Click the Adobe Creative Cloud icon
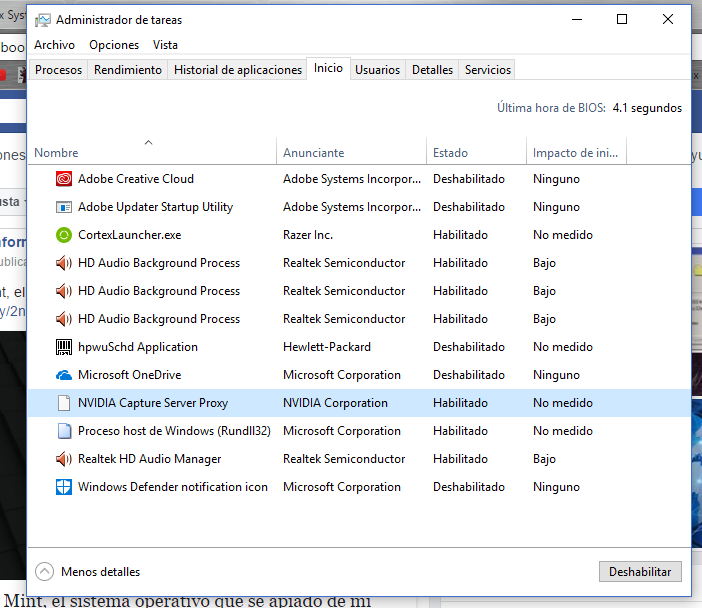Screen dimensions: 702x608 [64, 179]
